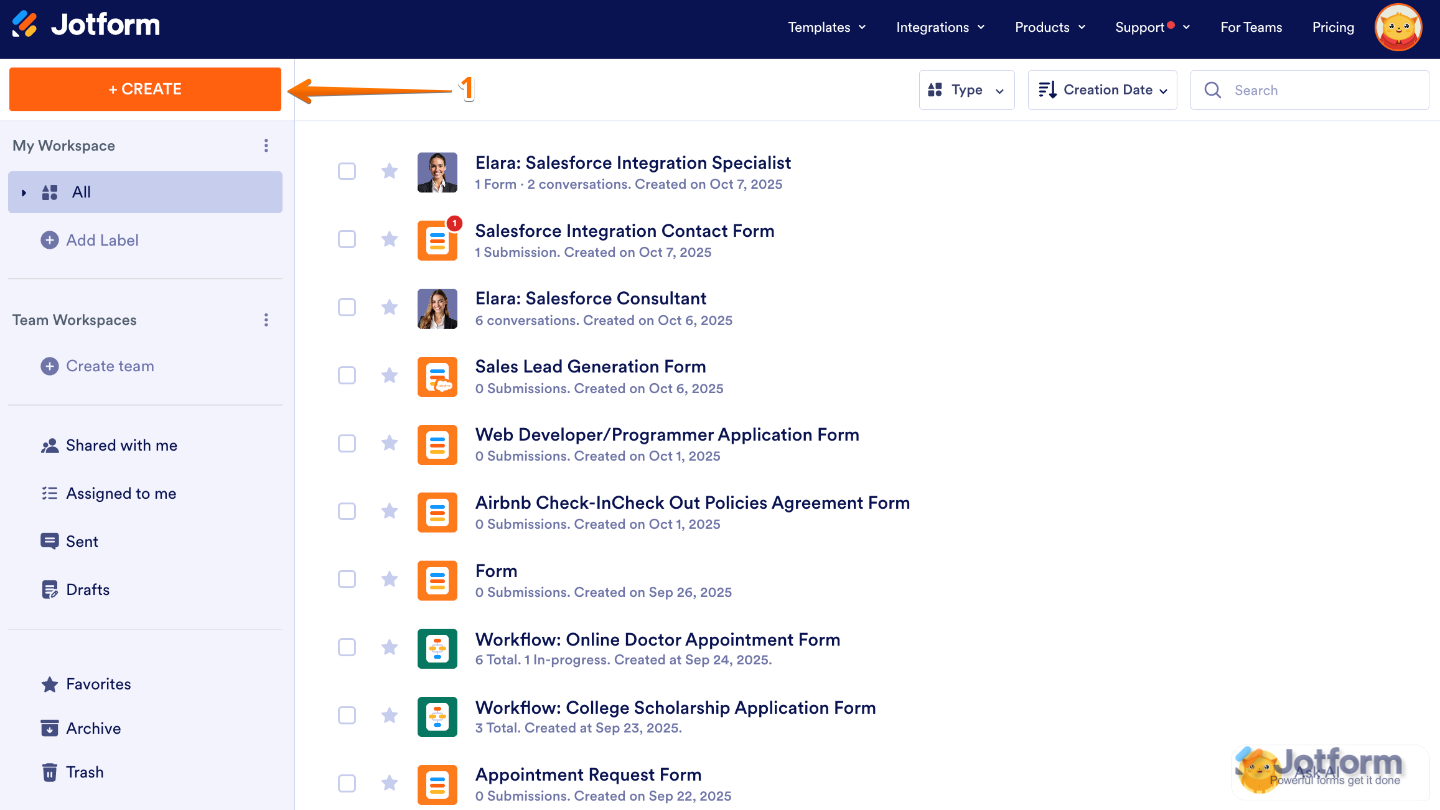Open the Workflow: Online Doctor Appointment Form icon
1440x810 pixels.
tap(437, 649)
